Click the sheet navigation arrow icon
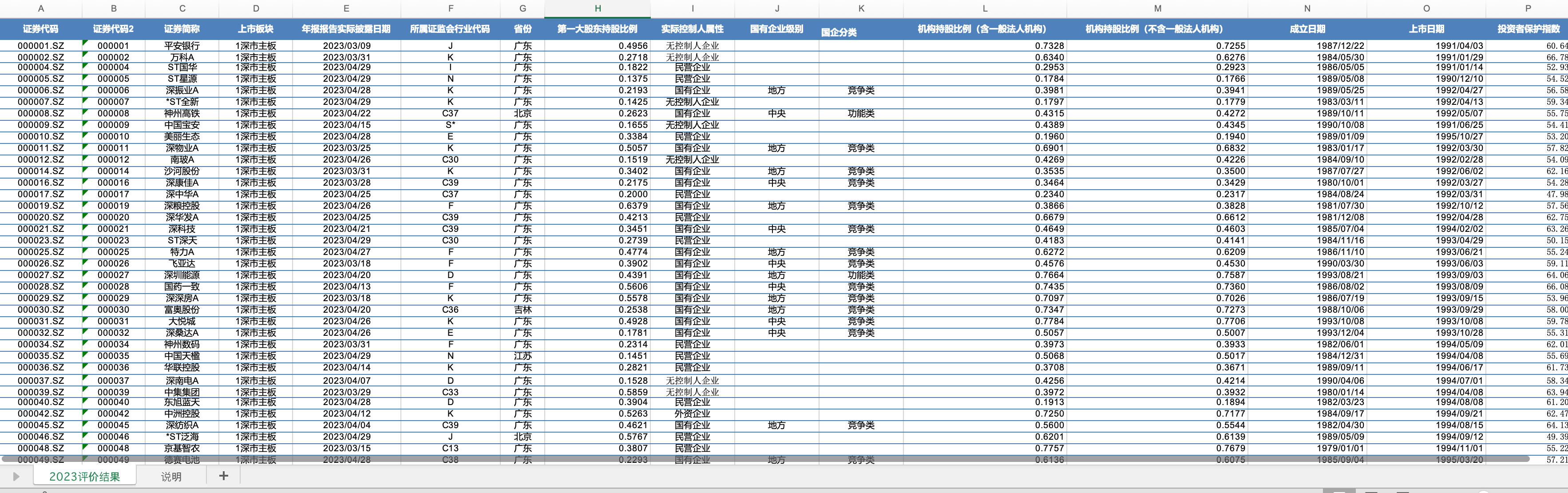The image size is (1568, 493). point(16,477)
